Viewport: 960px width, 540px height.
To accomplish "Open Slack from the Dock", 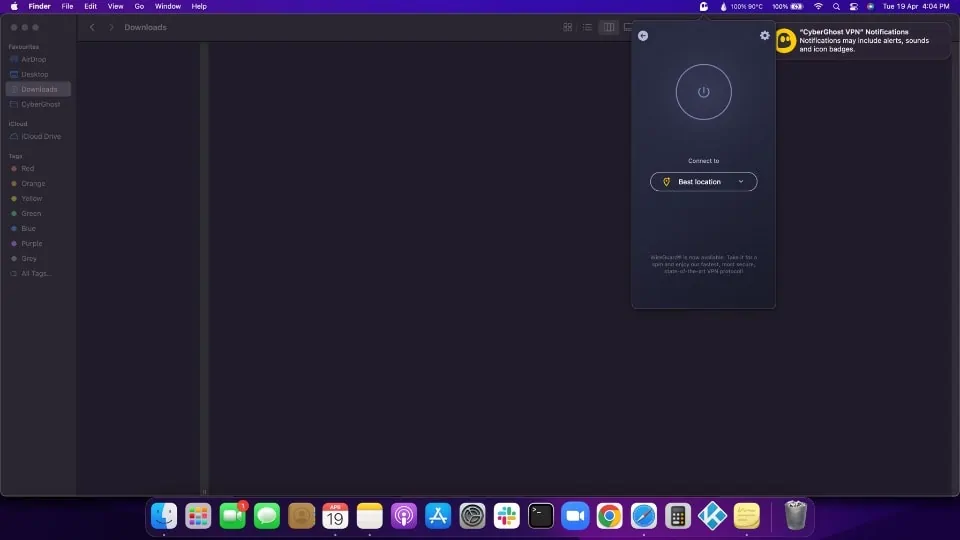I will tap(507, 516).
